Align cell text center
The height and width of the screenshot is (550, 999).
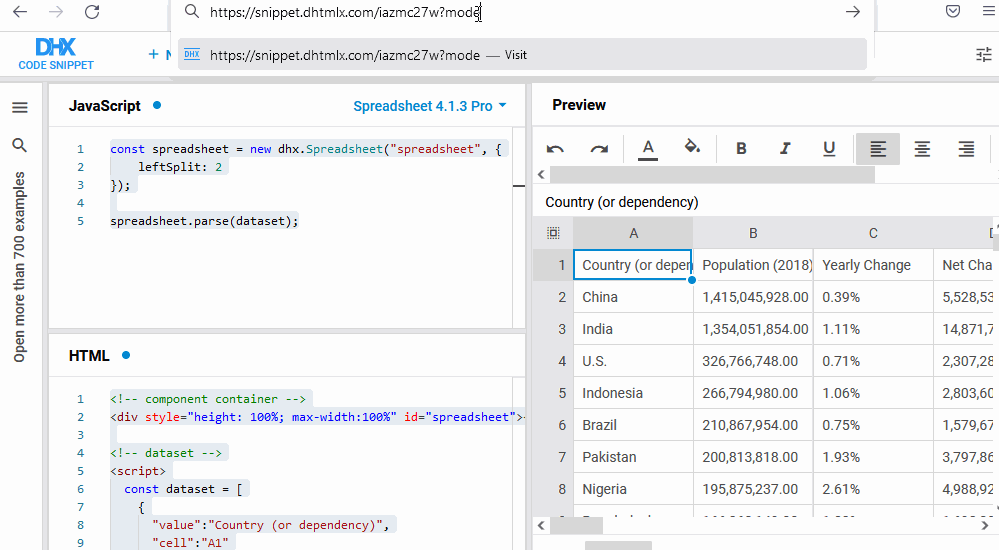click(922, 149)
